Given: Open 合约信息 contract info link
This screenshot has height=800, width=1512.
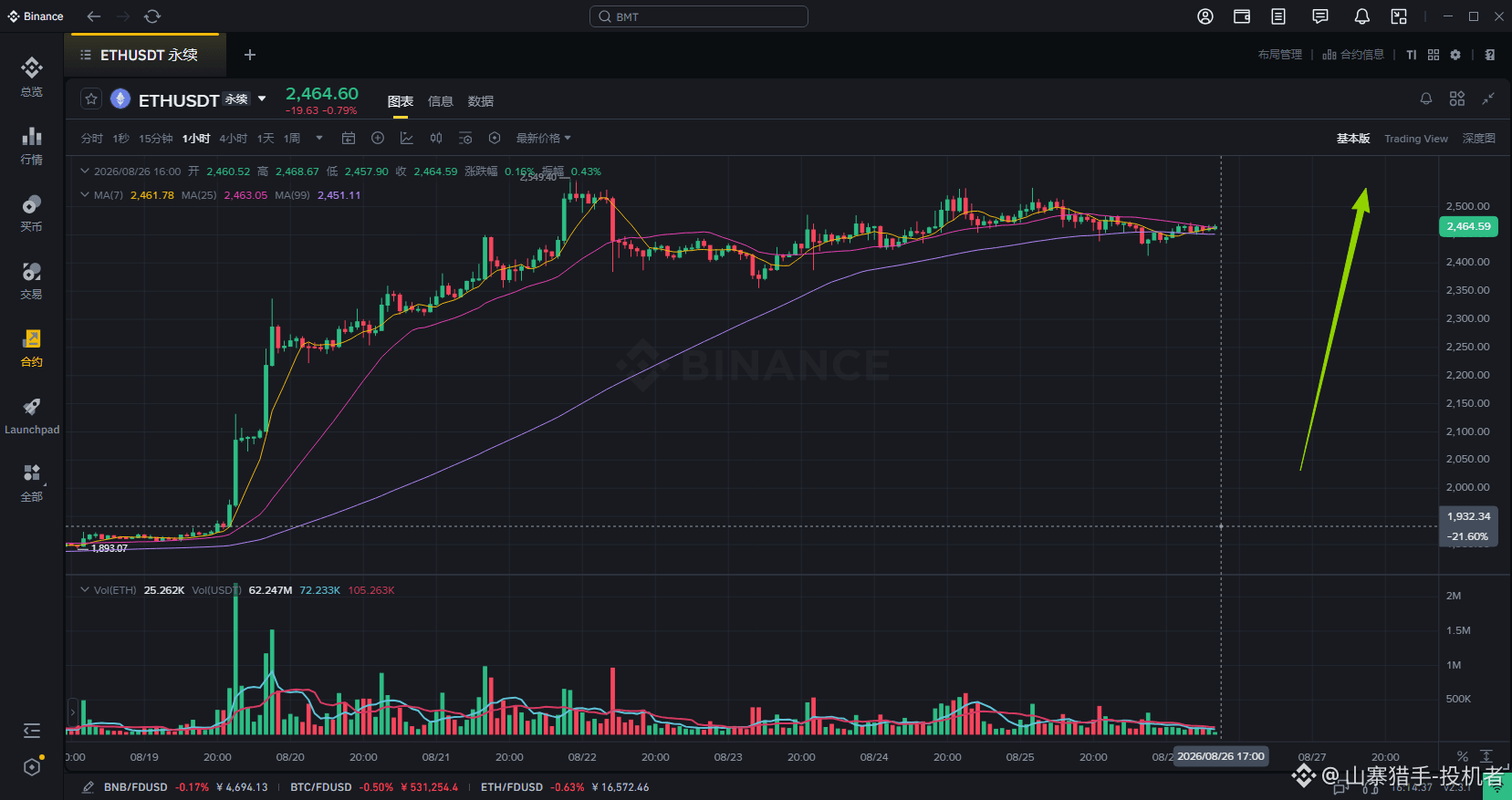Looking at the screenshot, I should click(x=1353, y=55).
